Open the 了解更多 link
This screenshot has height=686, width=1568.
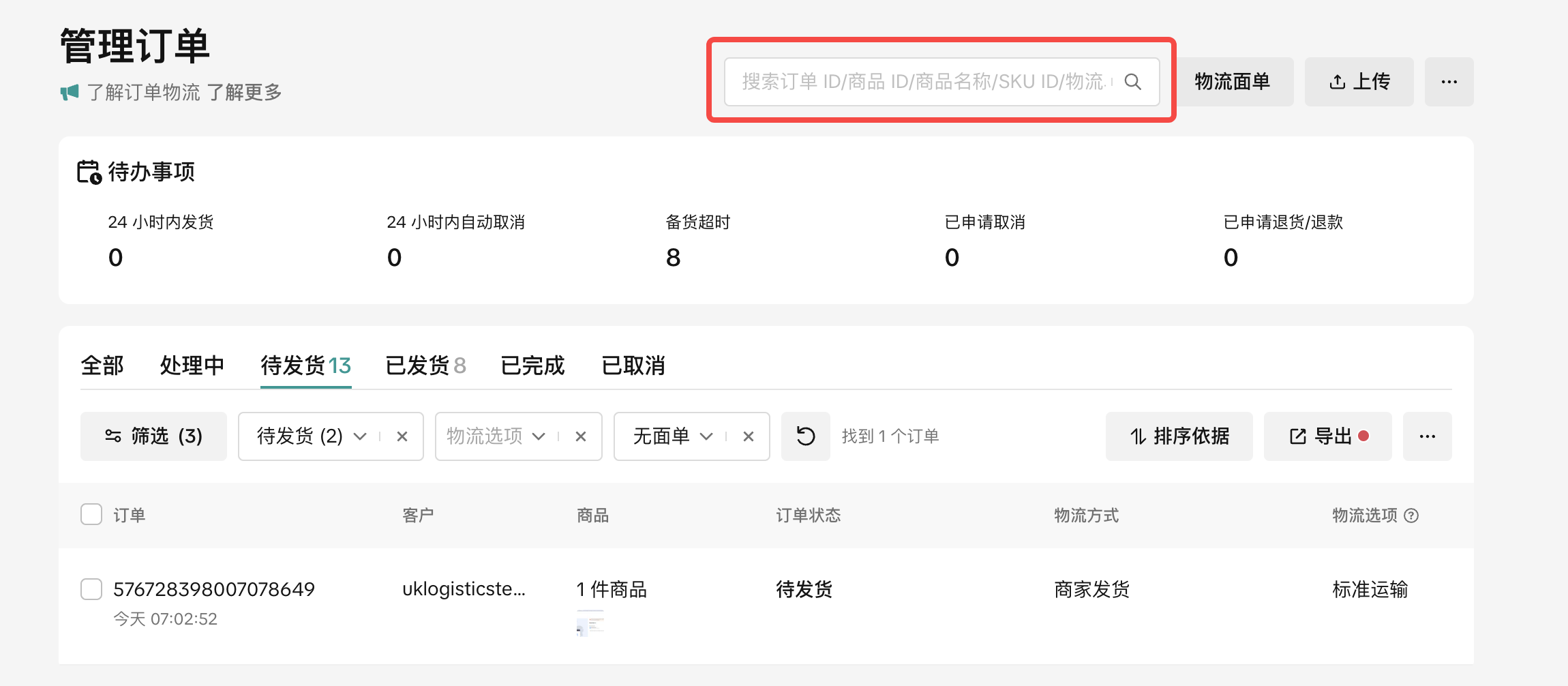point(244,92)
